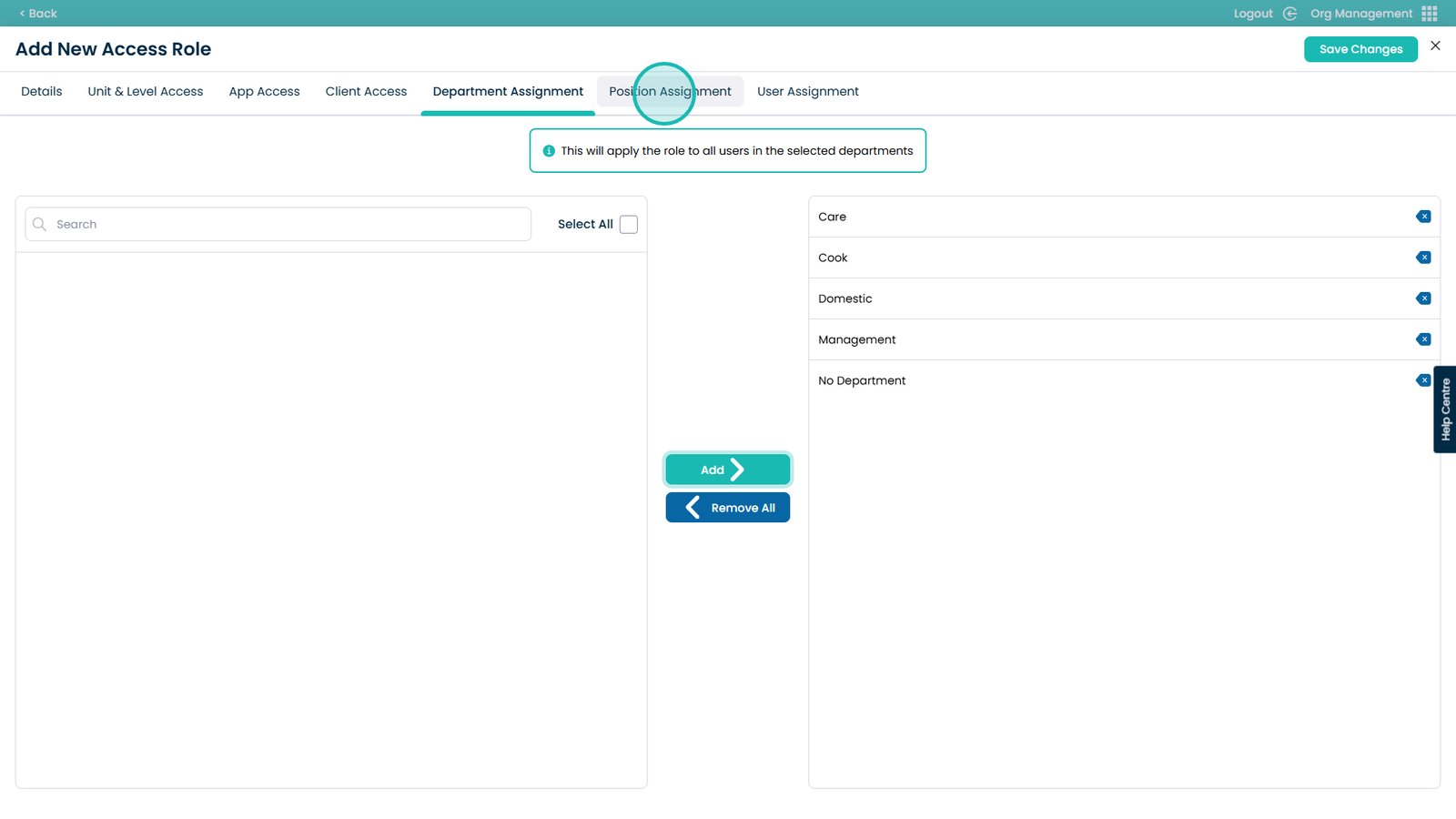
Task: Switch to the Position Assignment tab
Action: [670, 92]
